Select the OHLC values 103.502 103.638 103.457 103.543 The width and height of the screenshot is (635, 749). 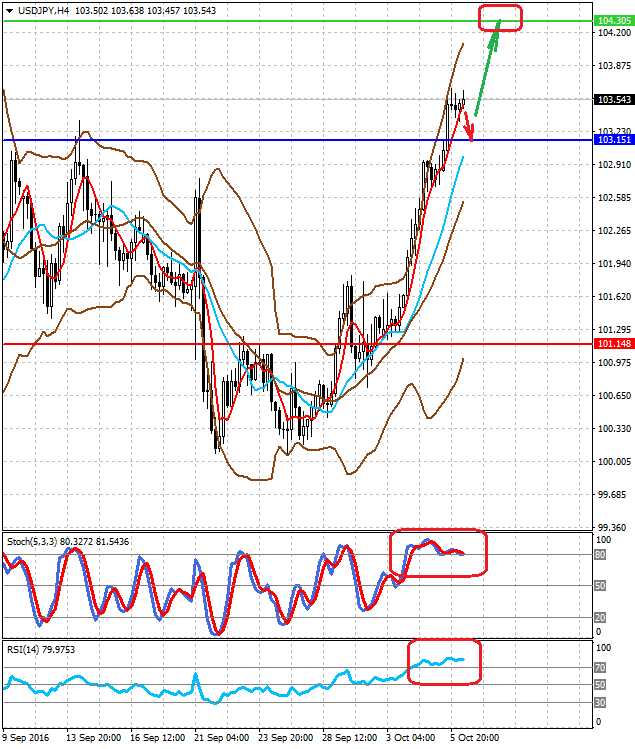146,11
